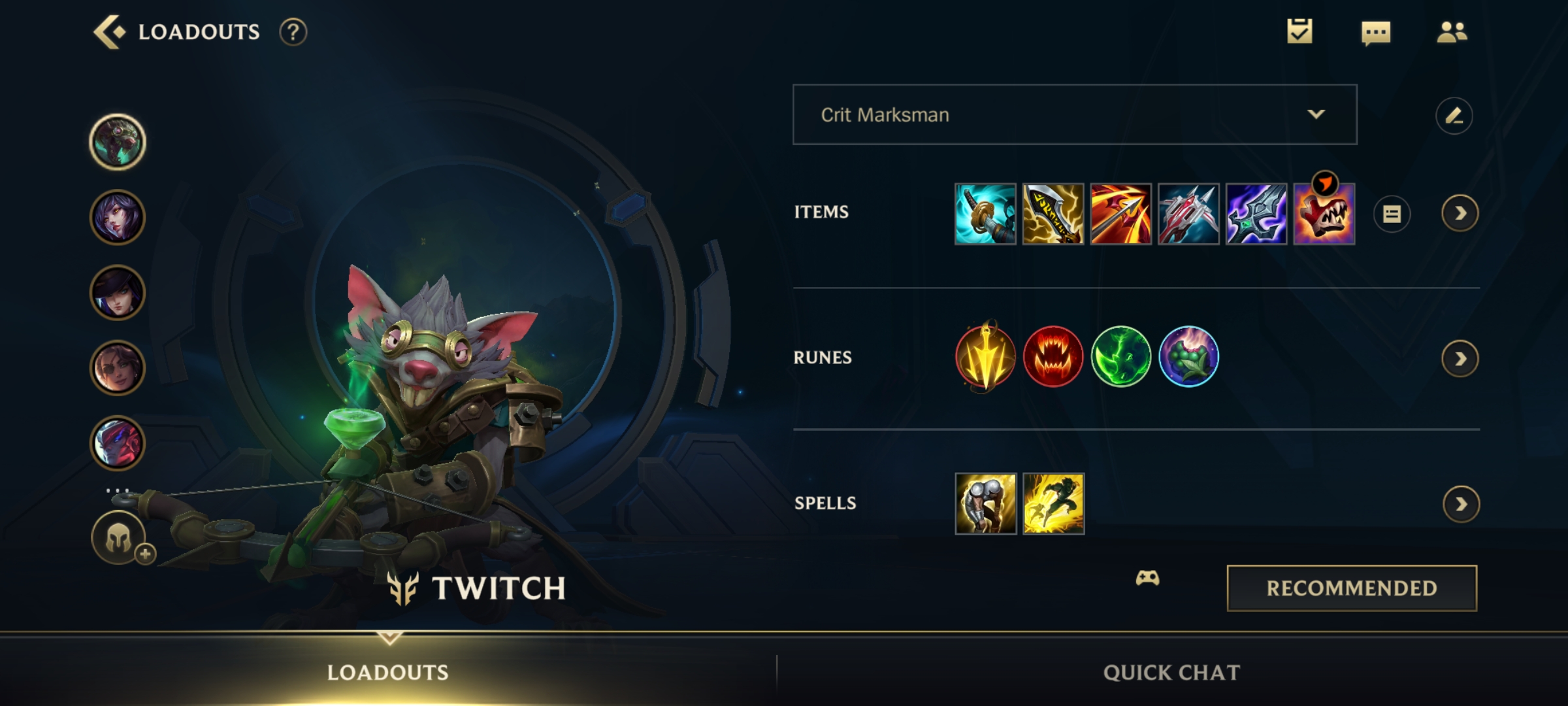Expand the Spells section arrow
Image resolution: width=1568 pixels, height=706 pixels.
pos(1461,504)
